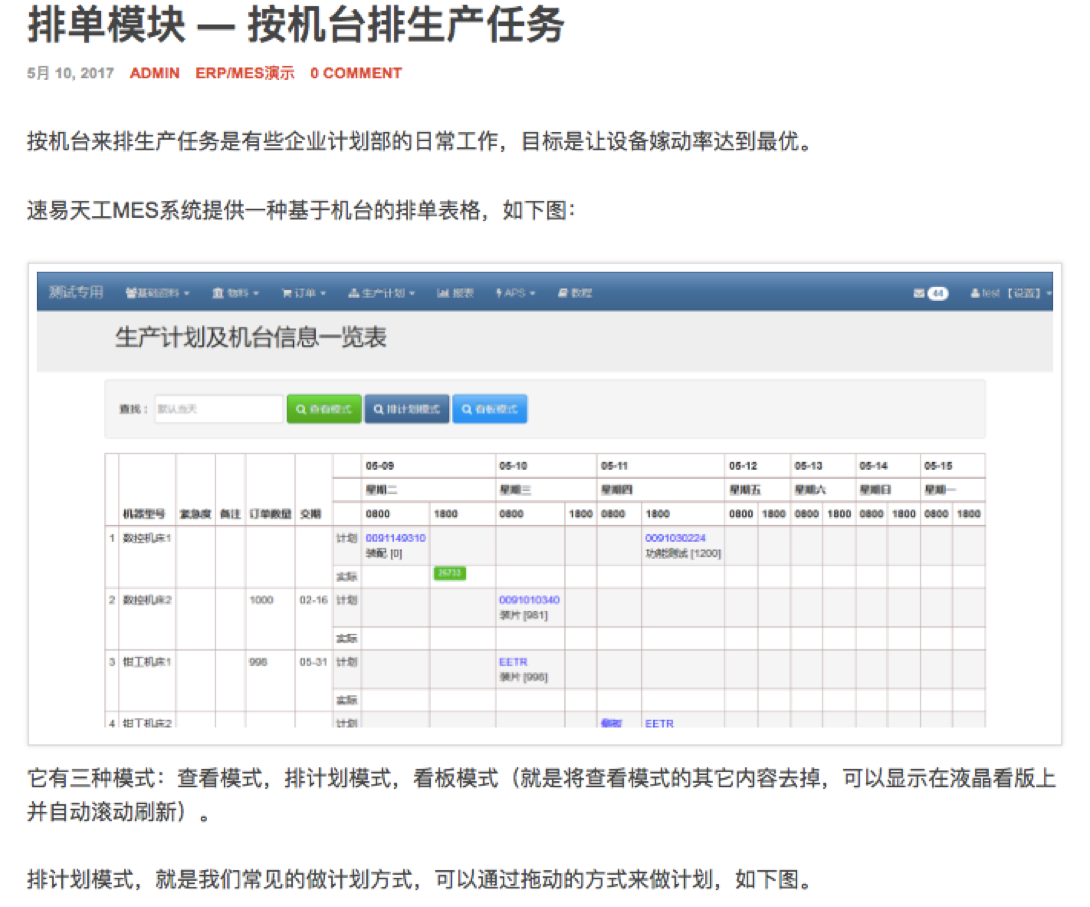Open the ADMIN author link
The image size is (1090, 907).
(x=155, y=73)
